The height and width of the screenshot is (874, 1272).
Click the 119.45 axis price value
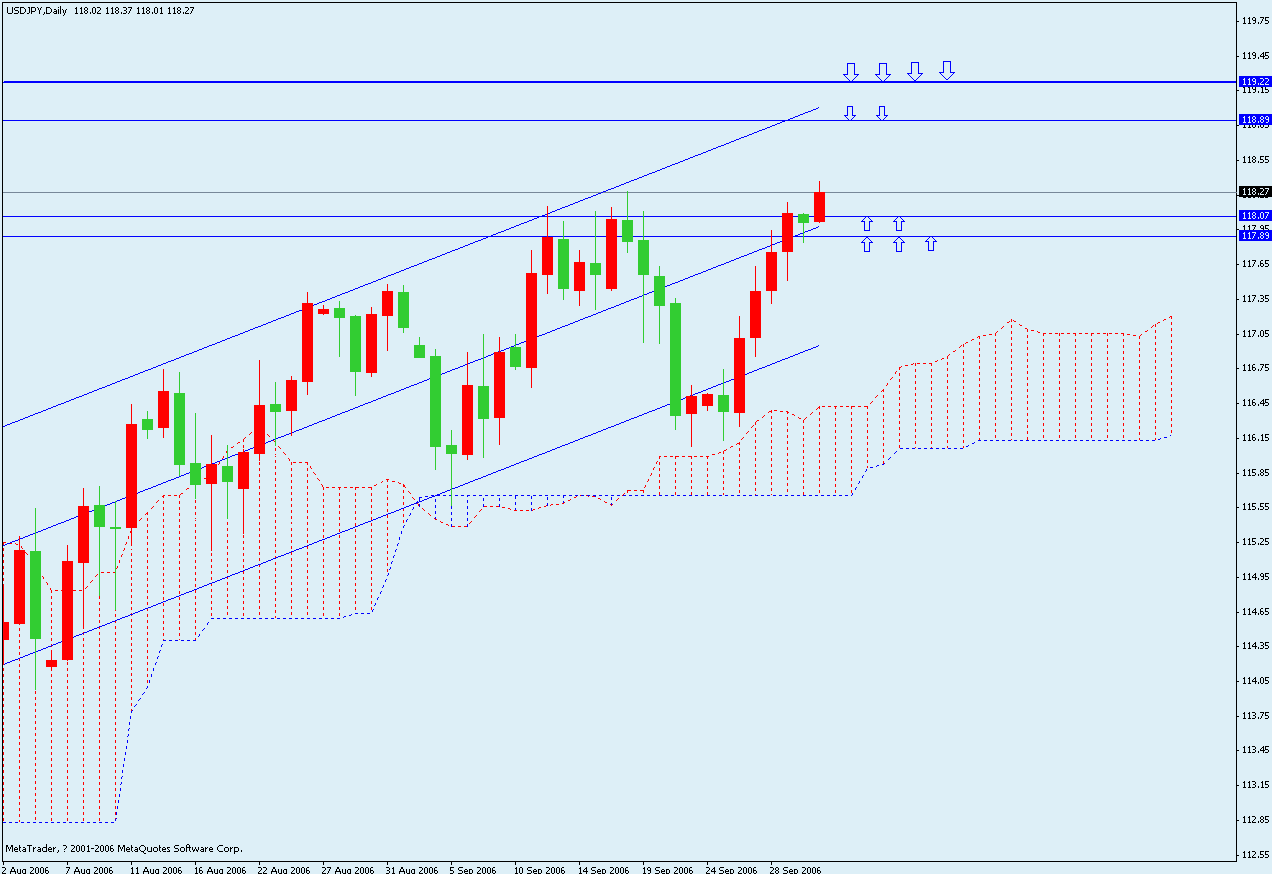pyautogui.click(x=1255, y=55)
